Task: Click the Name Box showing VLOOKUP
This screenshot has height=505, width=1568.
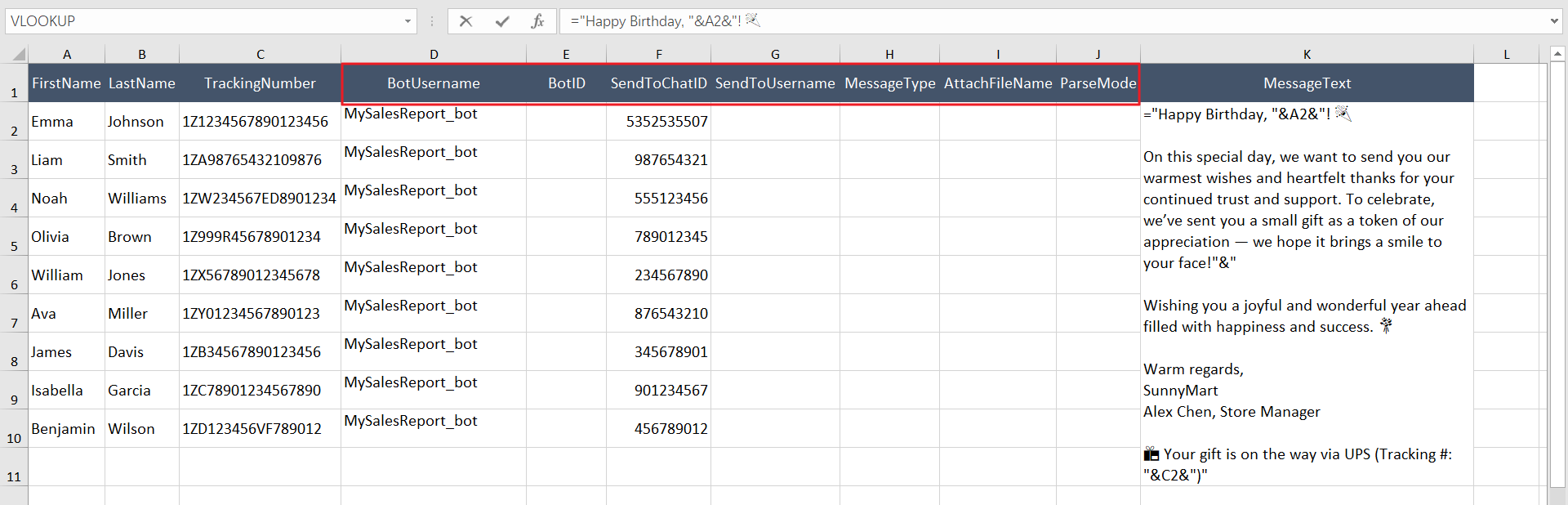Action: pos(204,21)
